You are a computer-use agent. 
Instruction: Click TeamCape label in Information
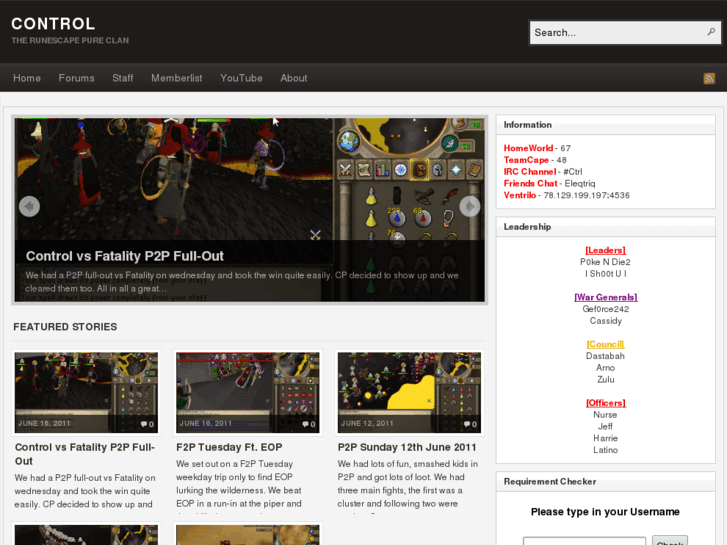[x=526, y=160]
